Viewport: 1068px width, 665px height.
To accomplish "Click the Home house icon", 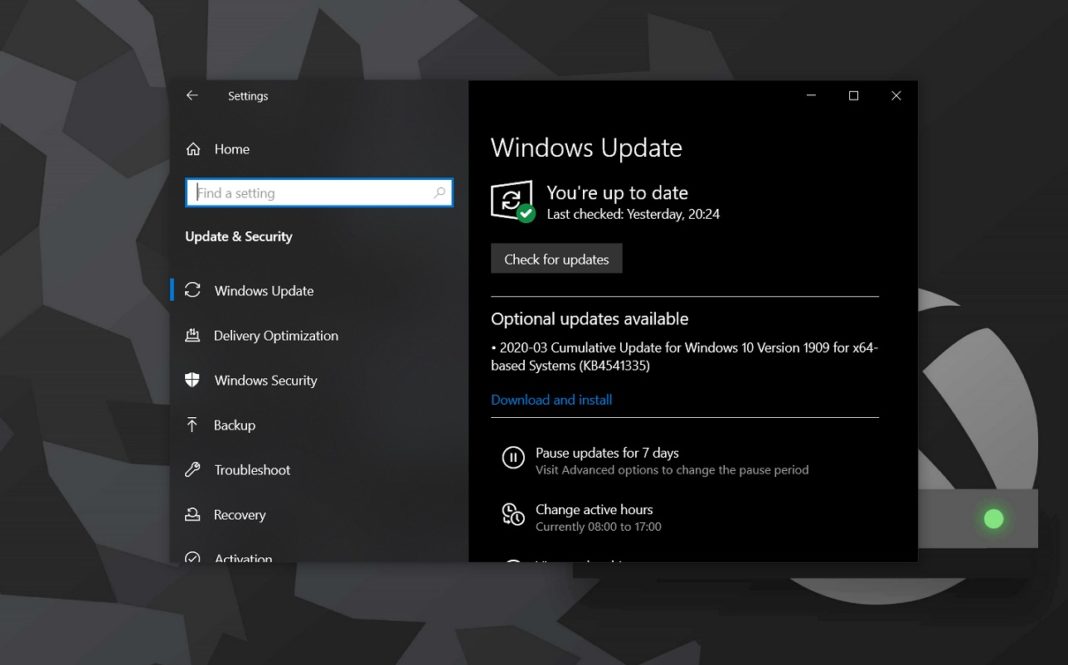I will 193,148.
